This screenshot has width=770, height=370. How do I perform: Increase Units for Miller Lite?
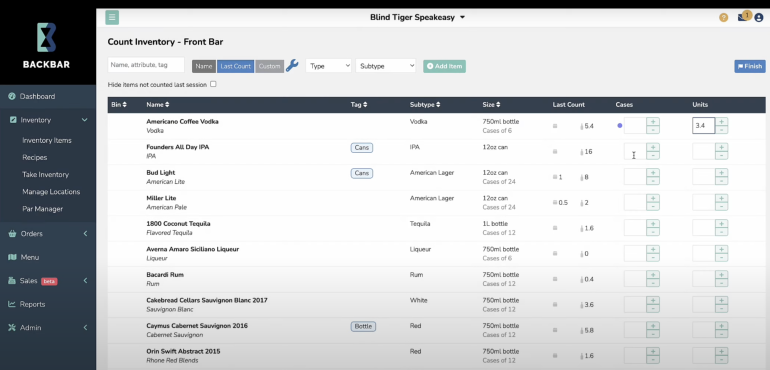721,199
